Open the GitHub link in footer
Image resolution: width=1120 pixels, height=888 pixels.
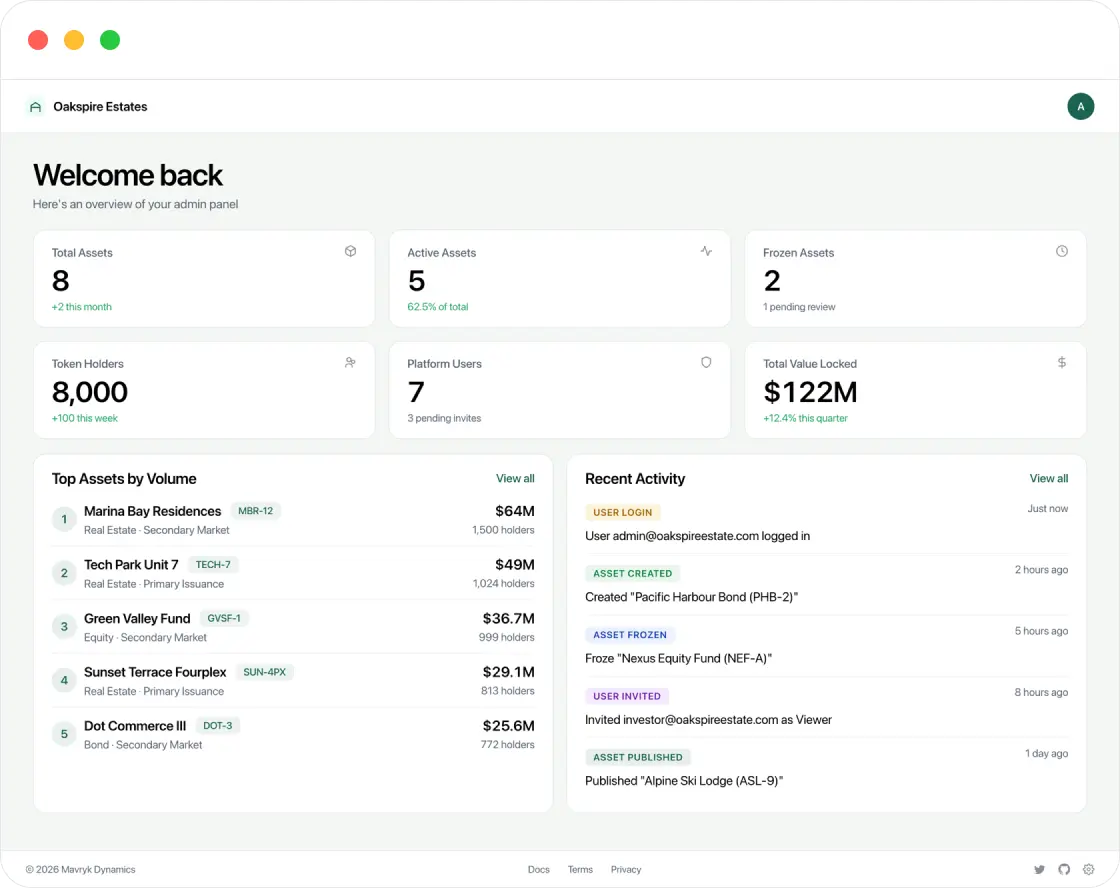pos(1064,869)
